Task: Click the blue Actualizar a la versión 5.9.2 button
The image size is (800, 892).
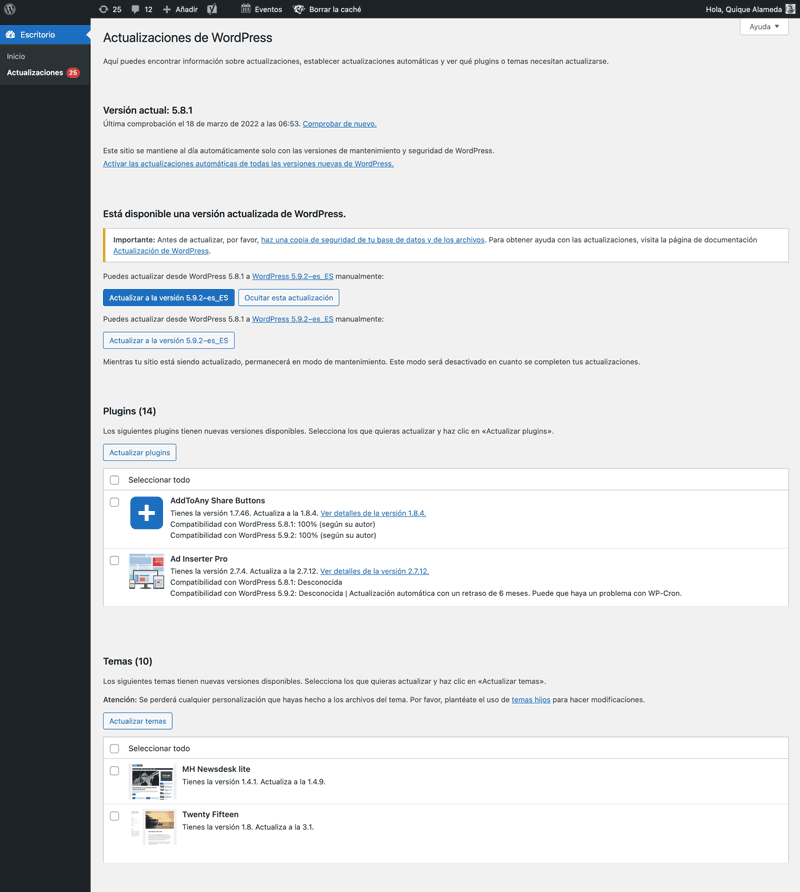Action: click(168, 298)
